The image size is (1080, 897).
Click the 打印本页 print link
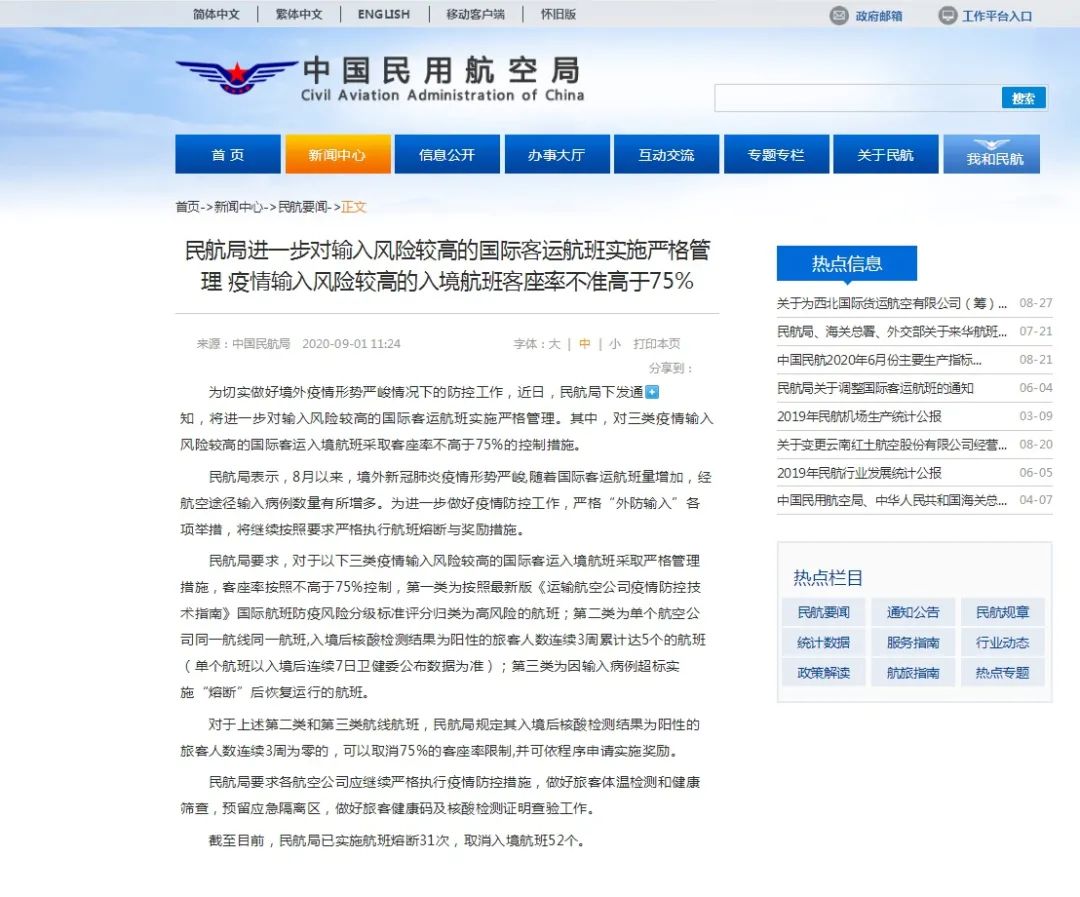point(656,344)
